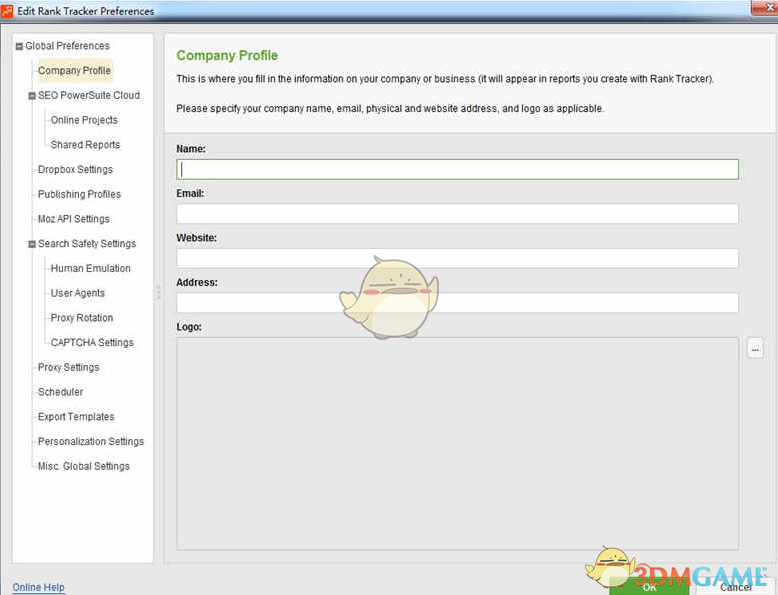The height and width of the screenshot is (595, 778).
Task: Open CAPTCHA Settings
Action: 92,343
